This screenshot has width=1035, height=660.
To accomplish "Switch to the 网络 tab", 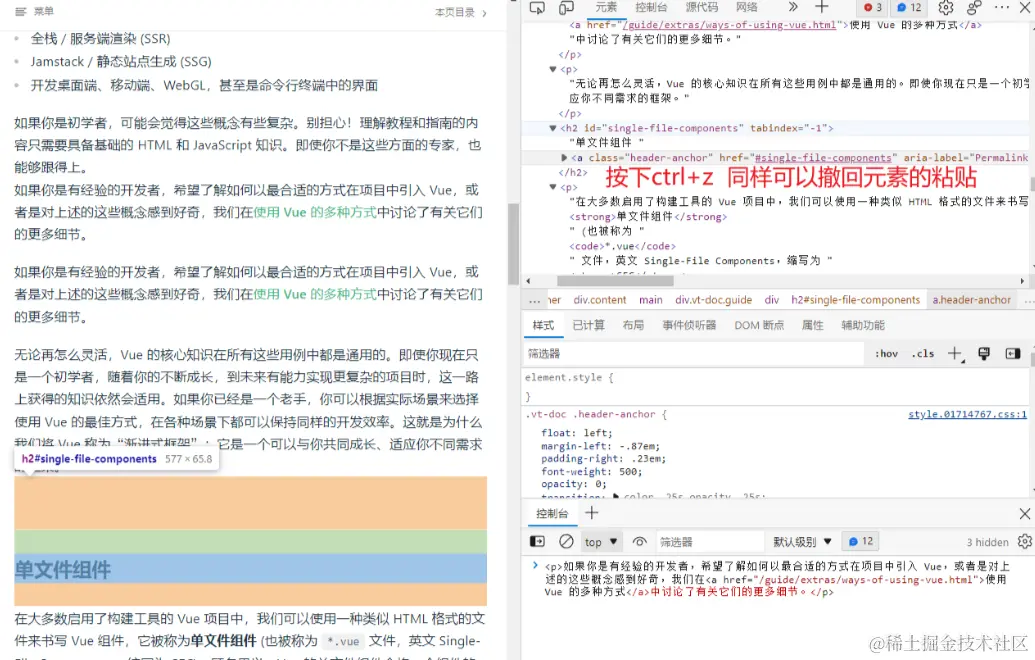I will [x=747, y=7].
